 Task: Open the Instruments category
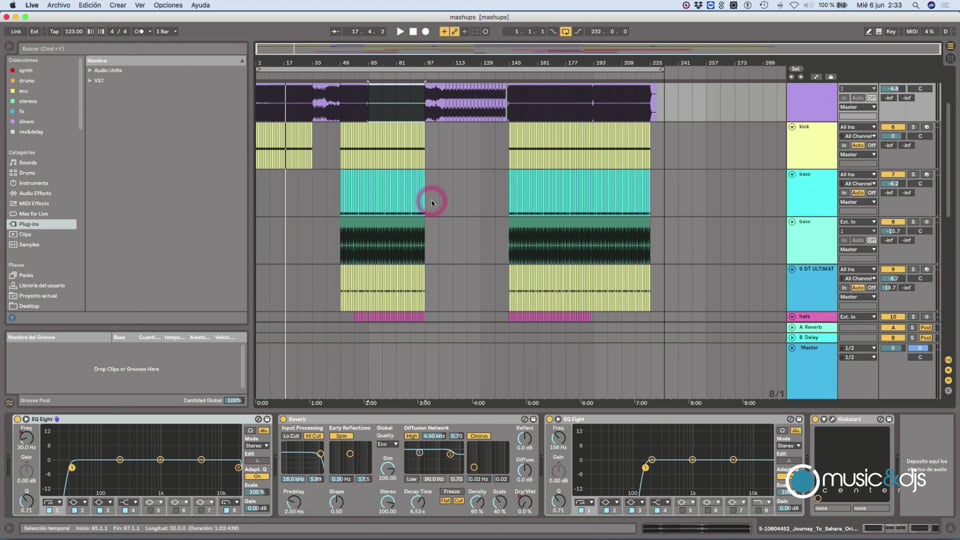pyautogui.click(x=33, y=183)
